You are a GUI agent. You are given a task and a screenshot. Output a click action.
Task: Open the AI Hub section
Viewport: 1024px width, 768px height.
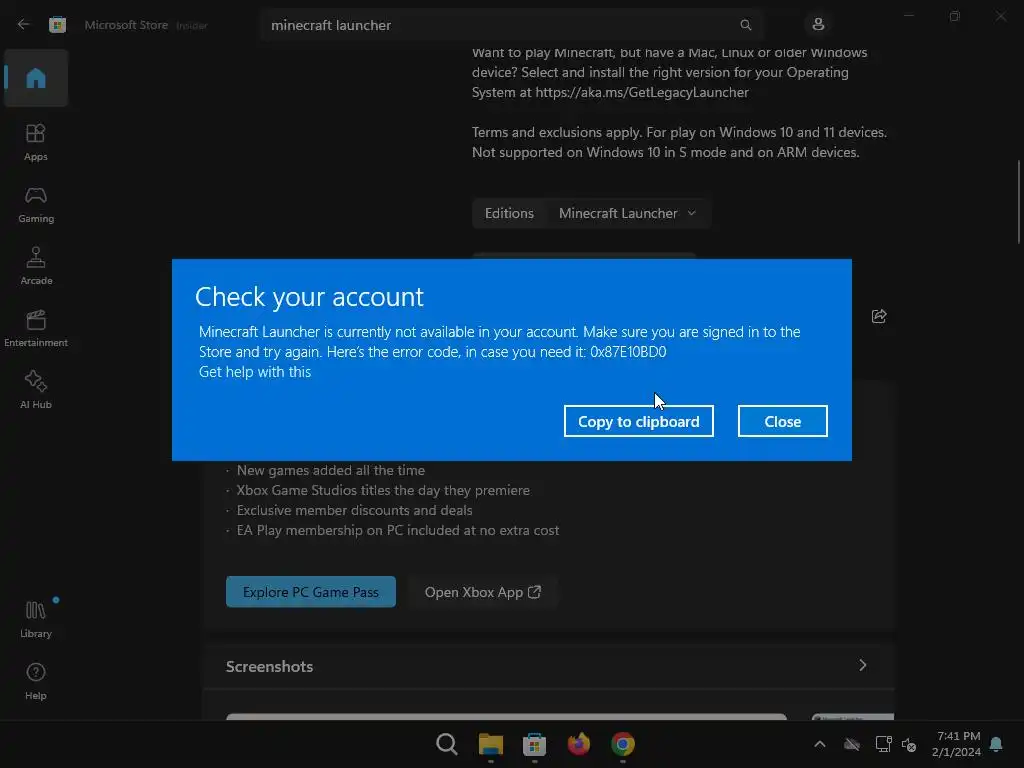[36, 391]
